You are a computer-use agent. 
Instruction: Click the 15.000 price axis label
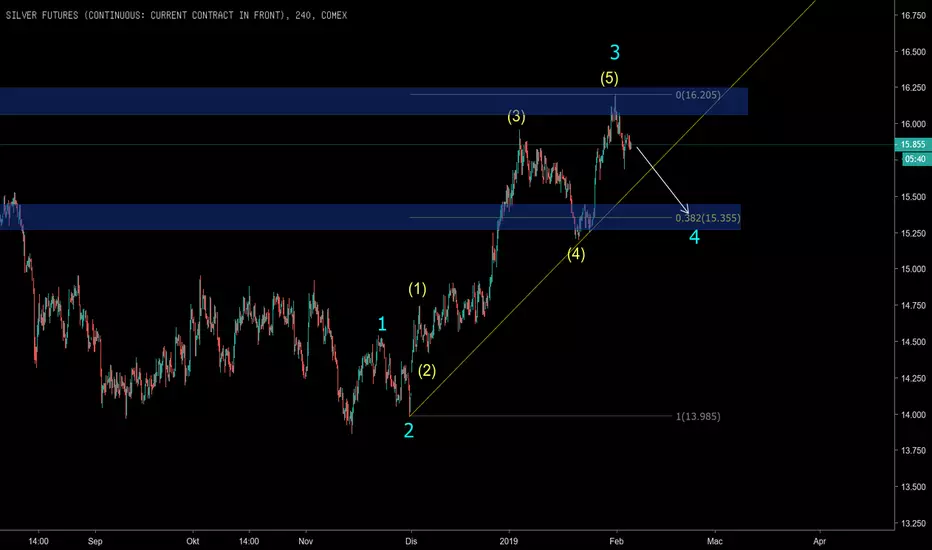(913, 269)
